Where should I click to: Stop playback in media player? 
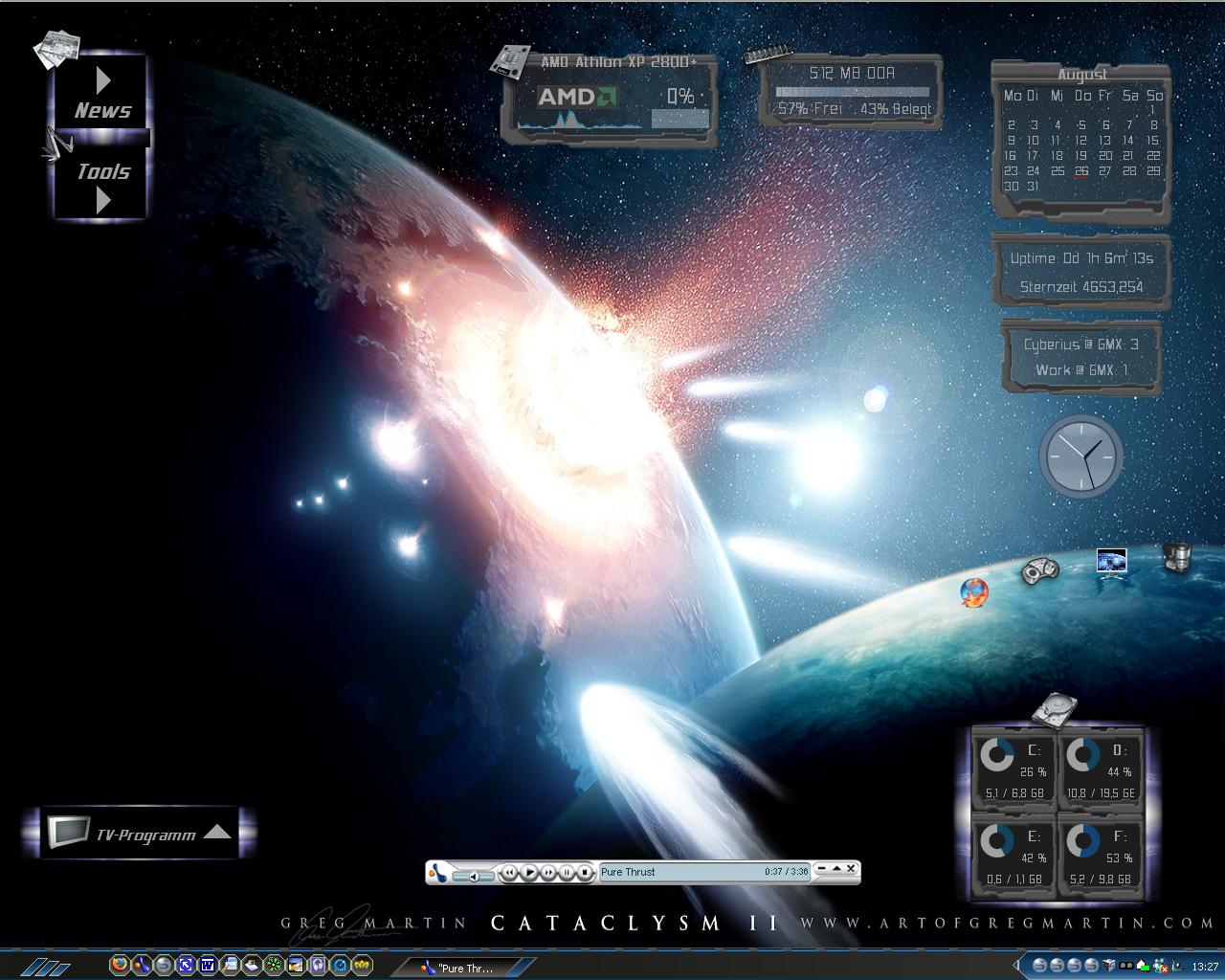[x=585, y=872]
